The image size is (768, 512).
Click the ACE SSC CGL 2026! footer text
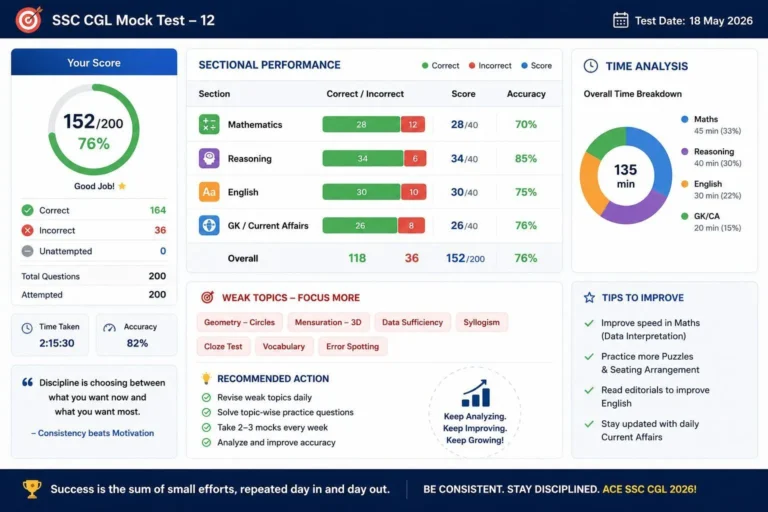tap(649, 489)
